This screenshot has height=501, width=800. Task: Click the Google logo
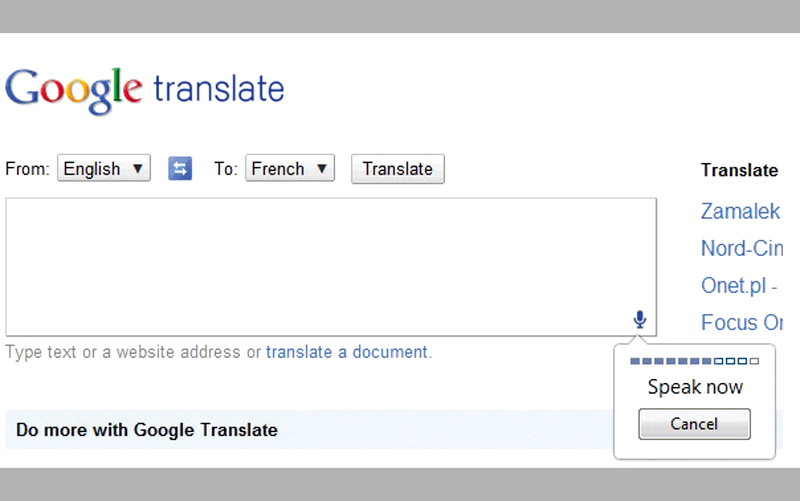(x=74, y=89)
